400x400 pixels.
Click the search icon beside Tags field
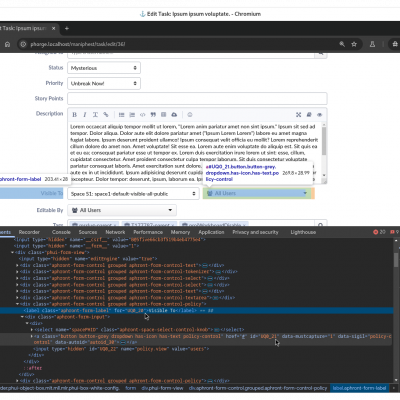[x=320, y=225]
